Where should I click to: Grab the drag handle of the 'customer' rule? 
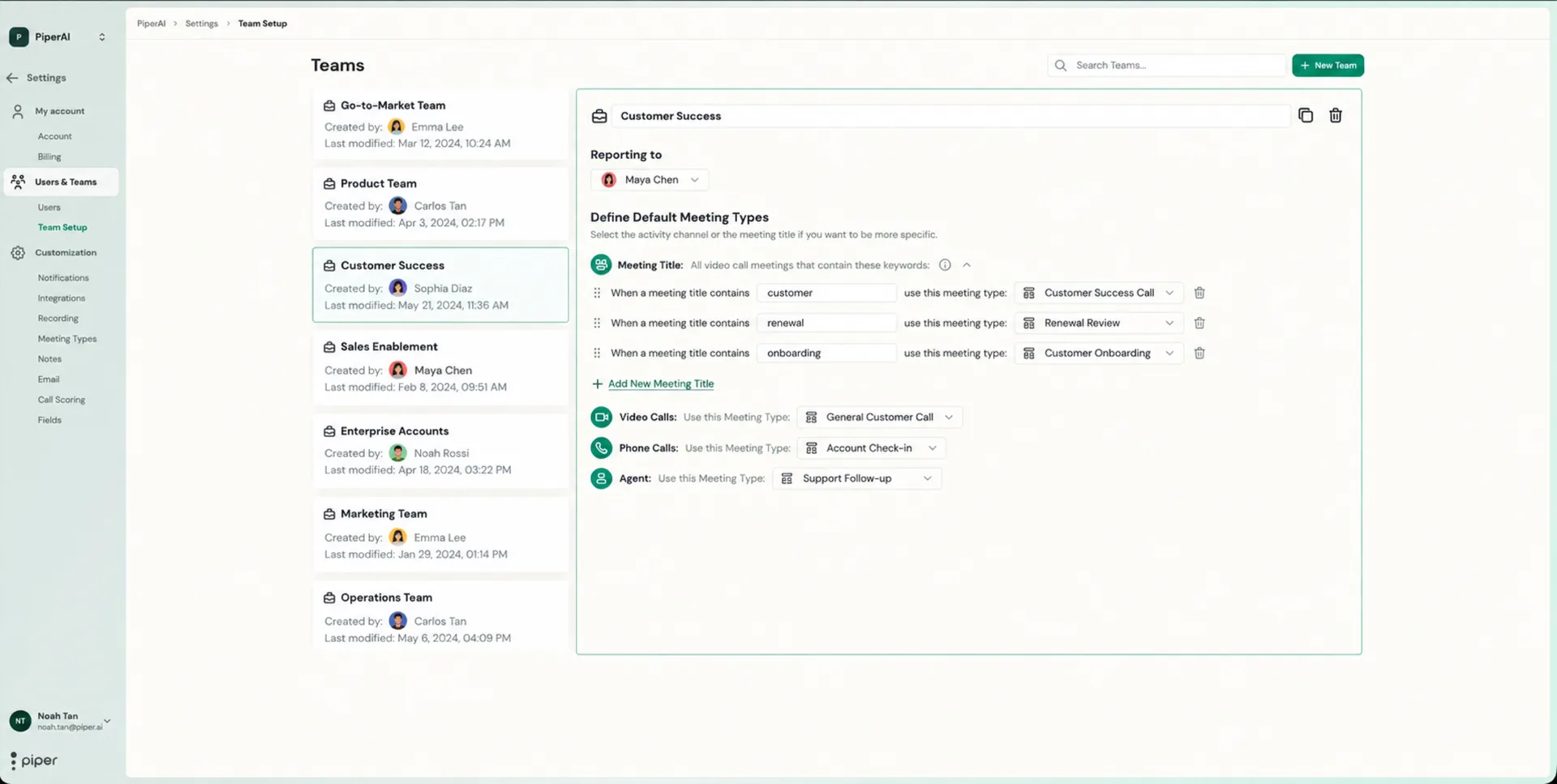click(x=597, y=293)
